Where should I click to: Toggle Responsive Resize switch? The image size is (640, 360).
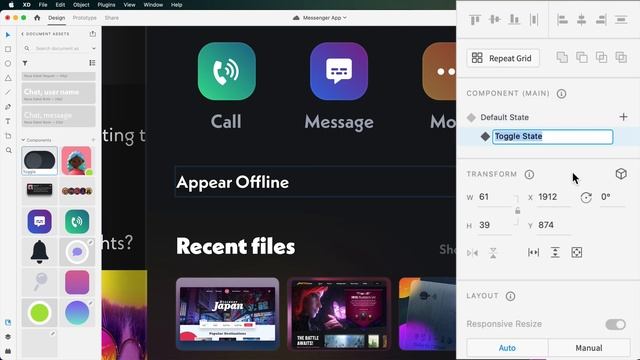tap(616, 324)
